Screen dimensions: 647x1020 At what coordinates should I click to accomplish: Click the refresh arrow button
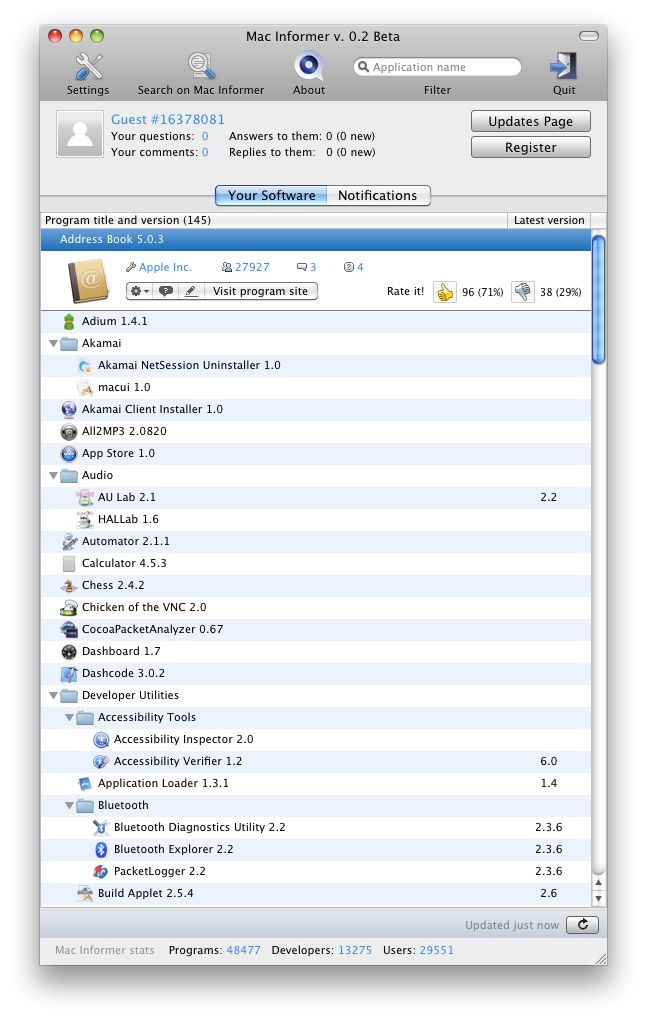[x=583, y=924]
